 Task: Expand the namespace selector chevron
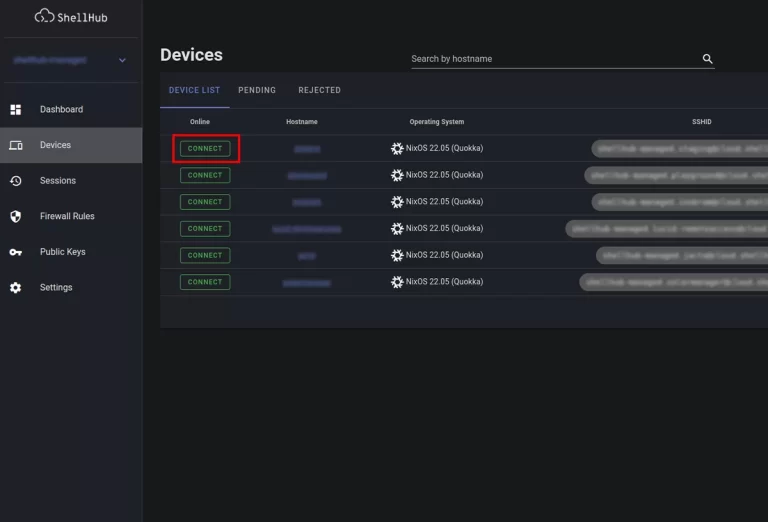[x=122, y=60]
